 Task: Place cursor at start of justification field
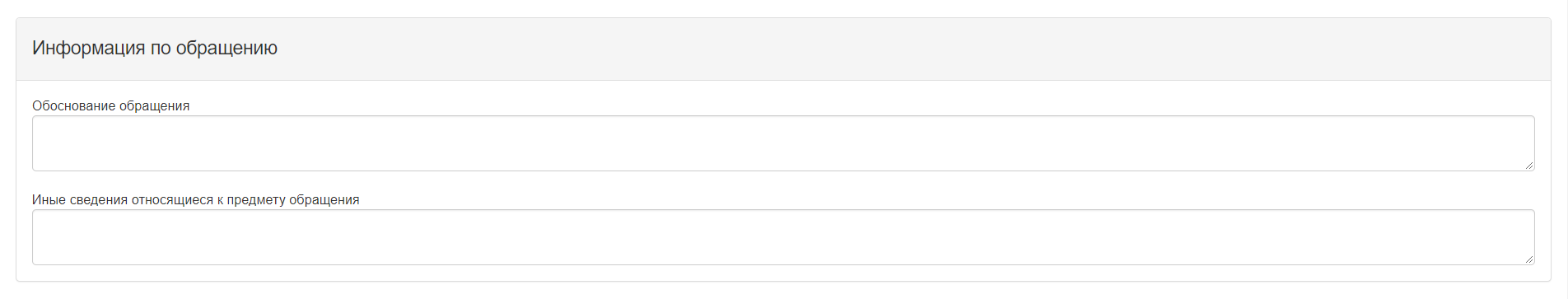point(43,128)
